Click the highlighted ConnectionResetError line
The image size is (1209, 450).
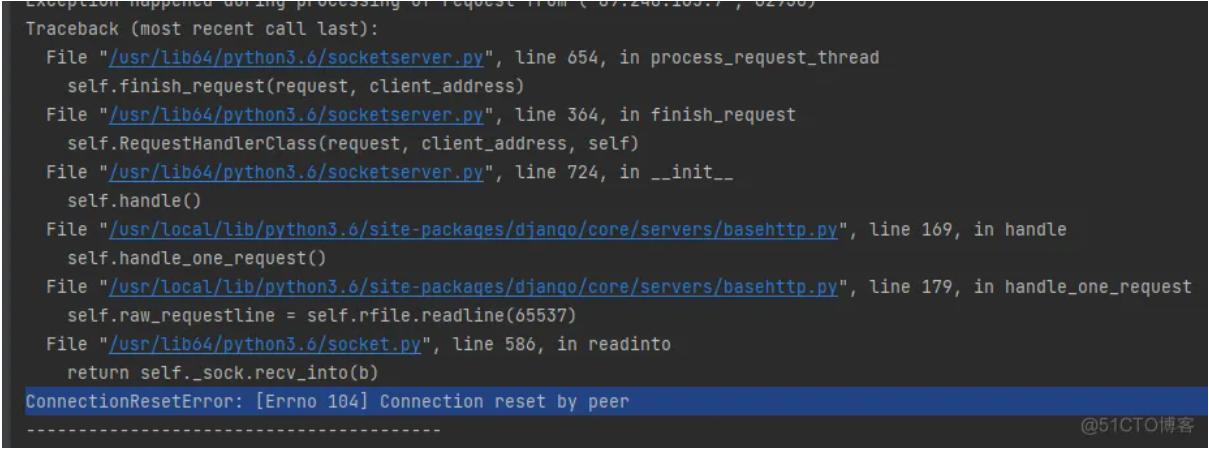(327, 403)
